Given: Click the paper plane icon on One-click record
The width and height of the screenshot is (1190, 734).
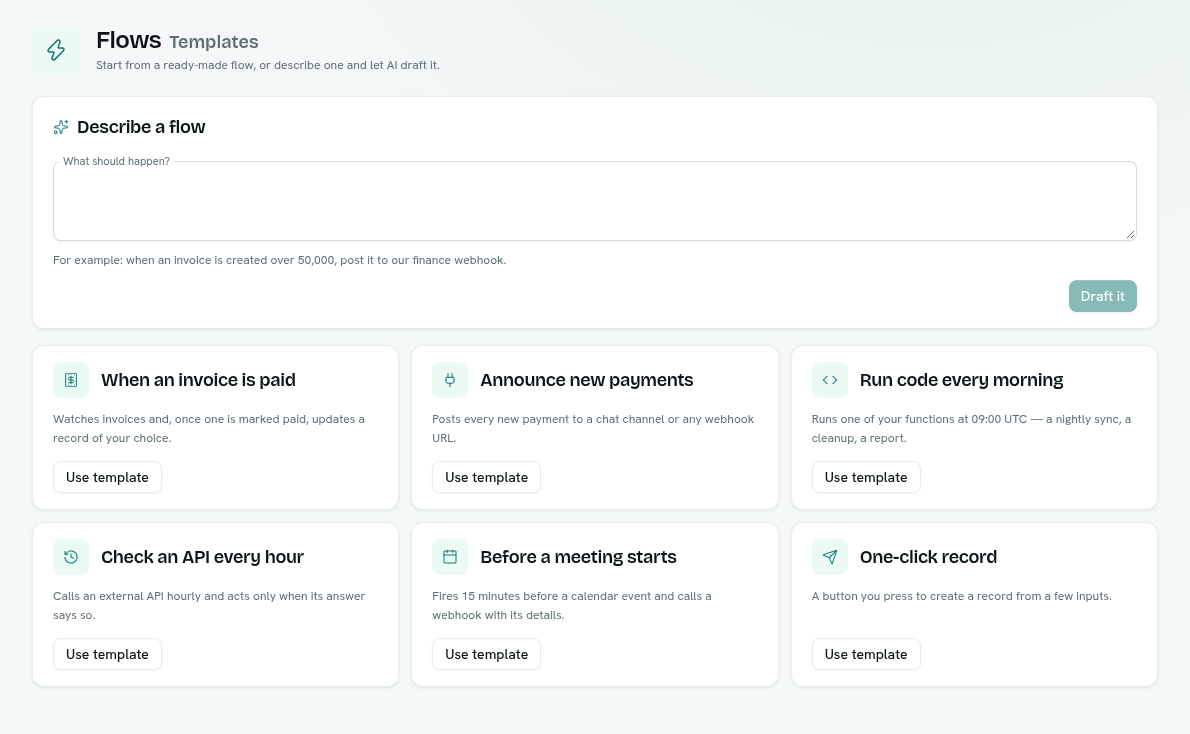Looking at the screenshot, I should [830, 556].
